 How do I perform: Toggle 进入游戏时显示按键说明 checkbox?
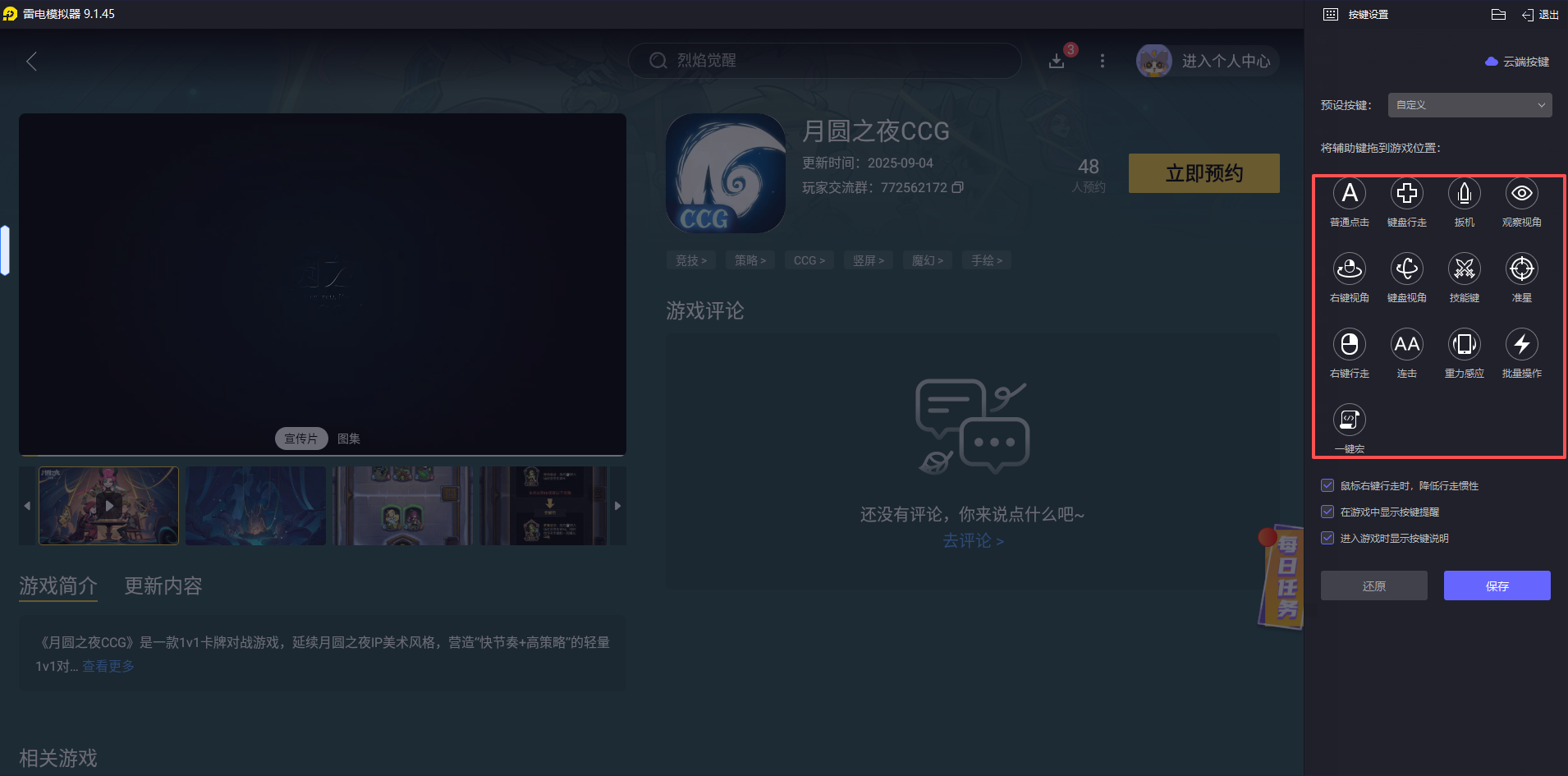point(1327,538)
